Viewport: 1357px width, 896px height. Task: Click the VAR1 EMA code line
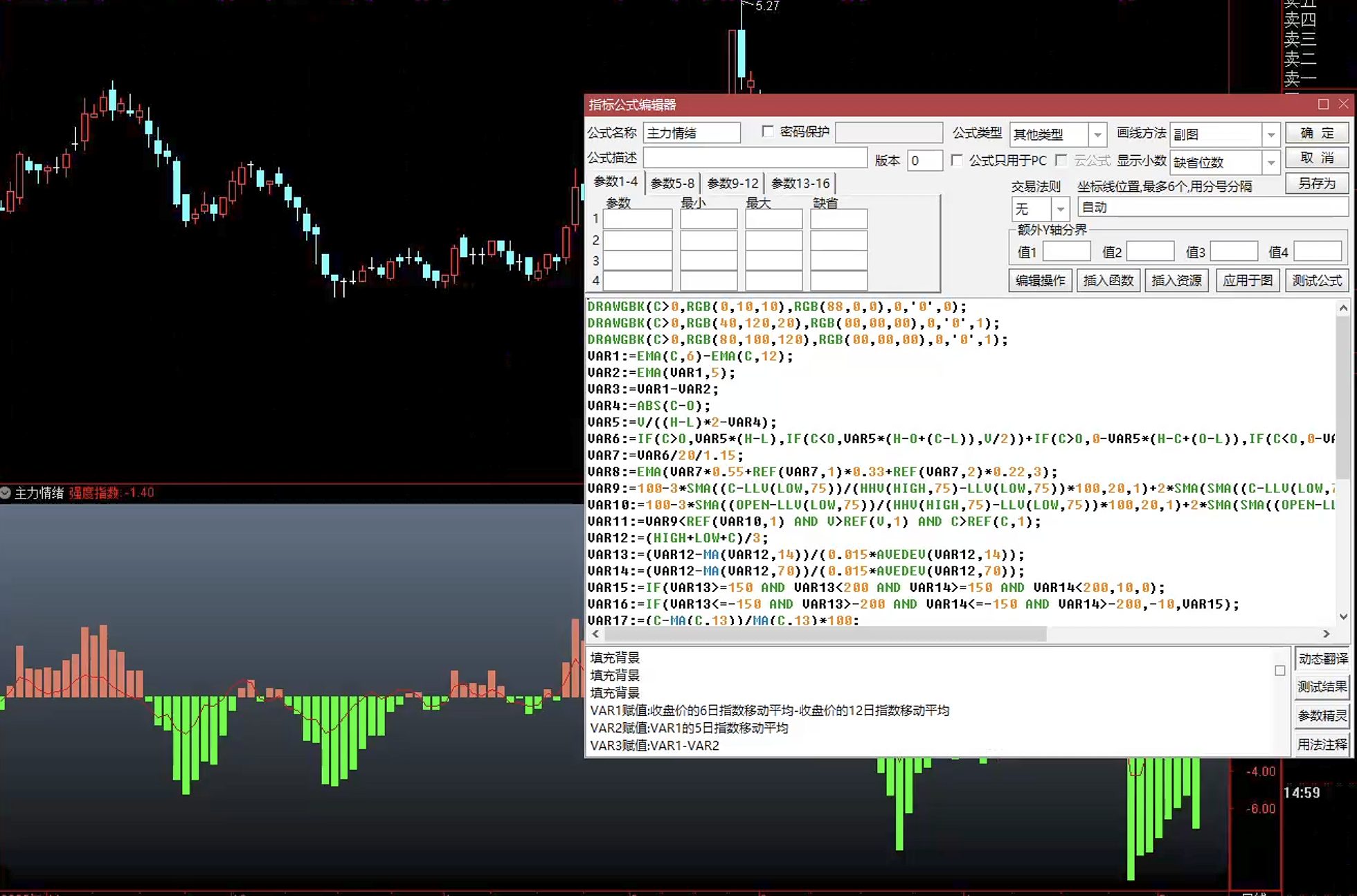click(690, 357)
